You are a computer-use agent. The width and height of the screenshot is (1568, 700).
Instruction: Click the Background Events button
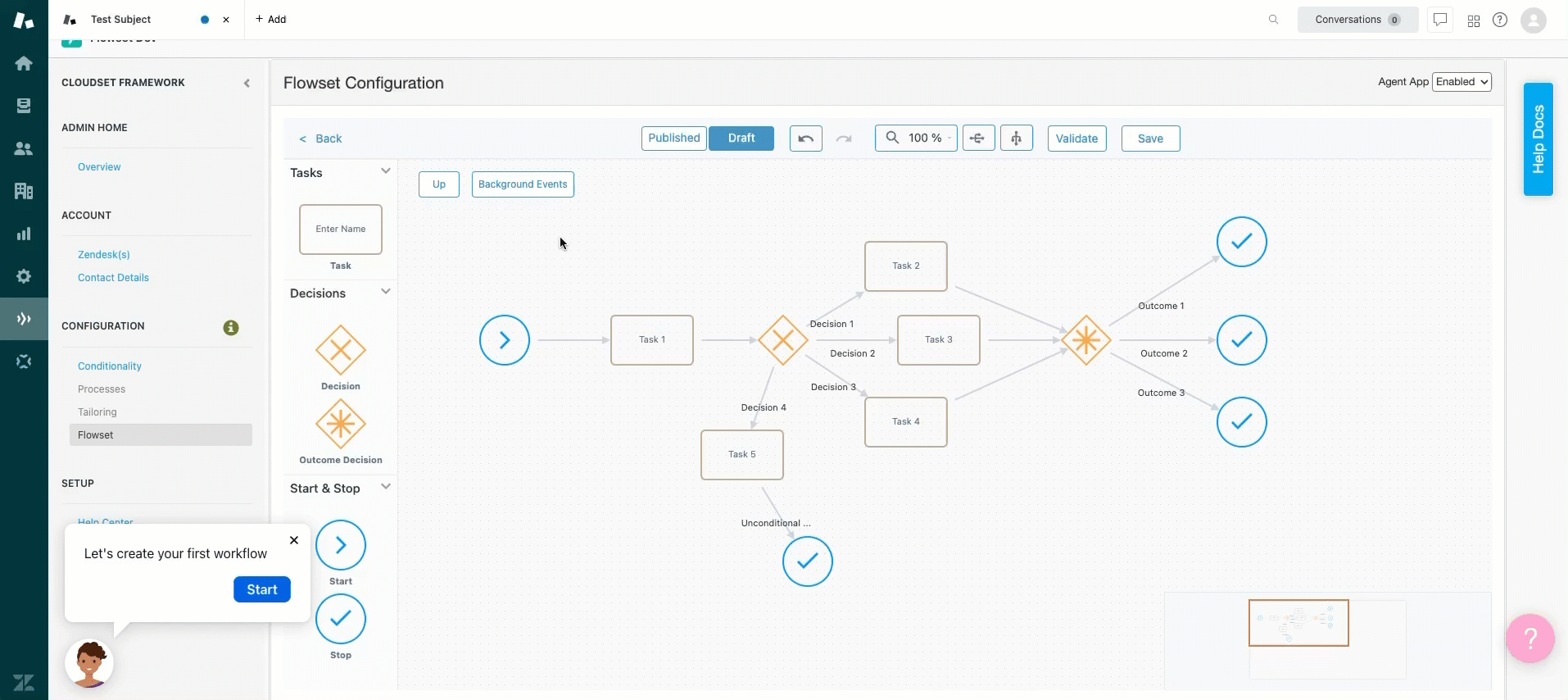pyautogui.click(x=523, y=184)
